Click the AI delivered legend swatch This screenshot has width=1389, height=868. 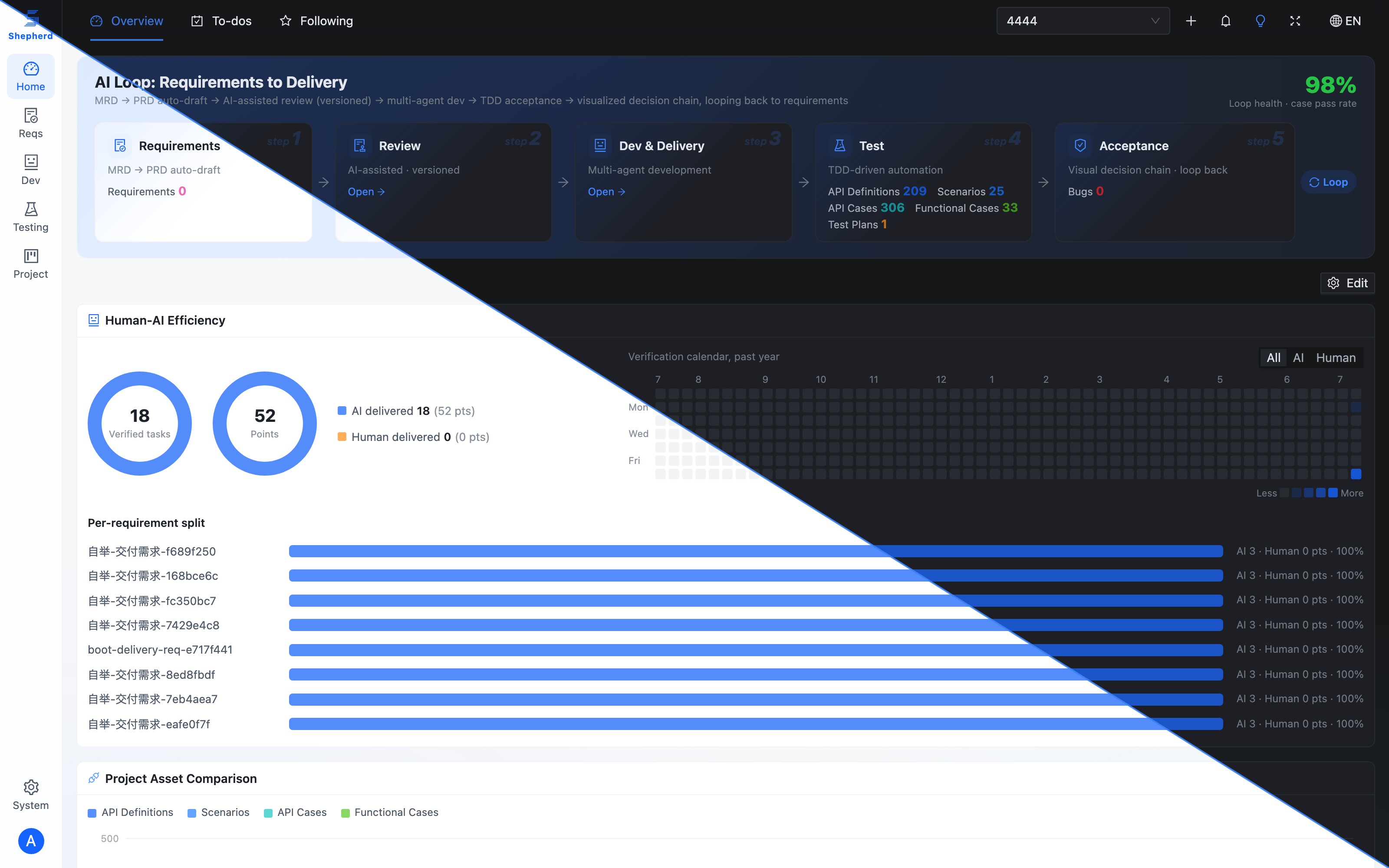(342, 411)
